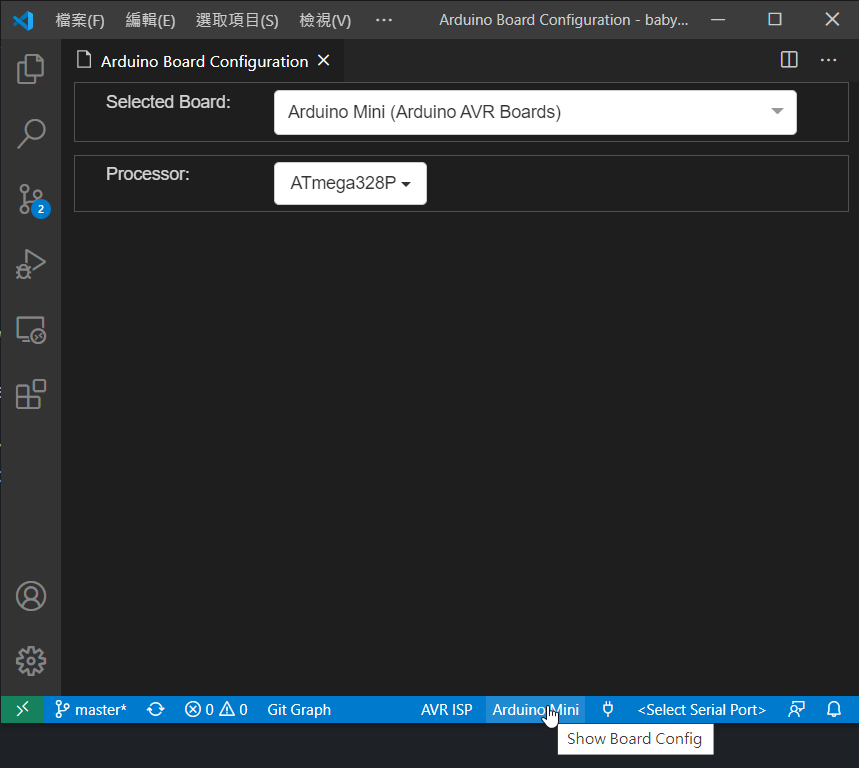Close the Arduino Board Configuration tab

coord(324,60)
